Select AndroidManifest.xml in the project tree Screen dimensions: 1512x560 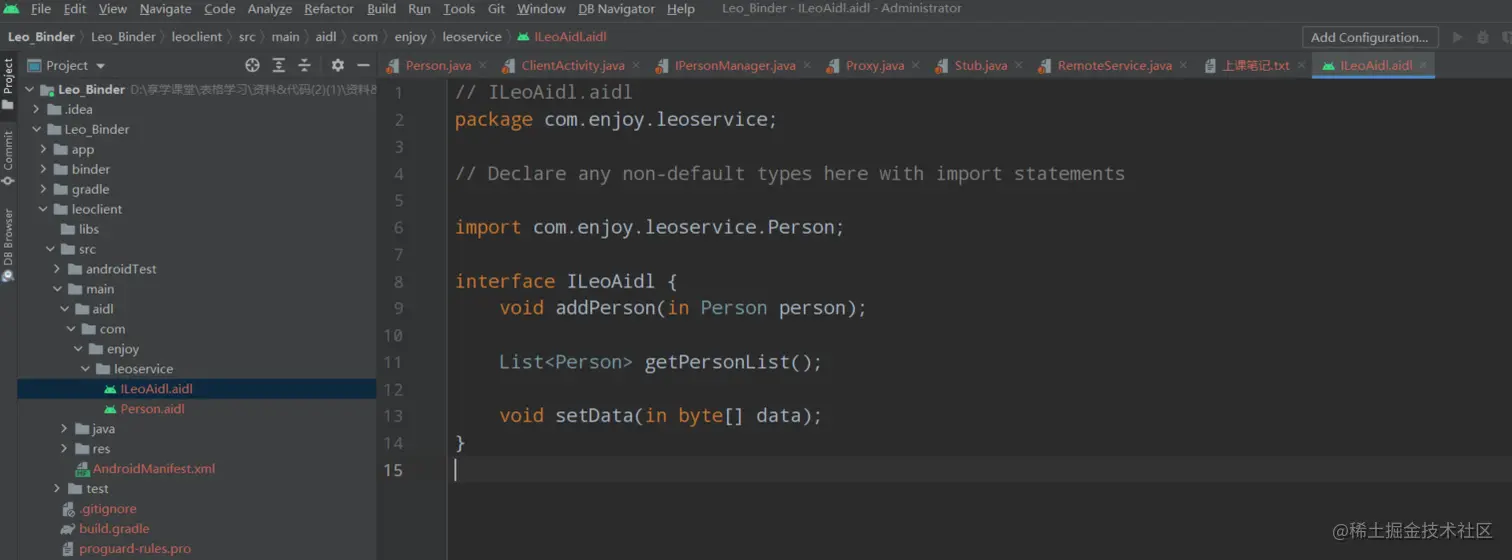(x=154, y=469)
